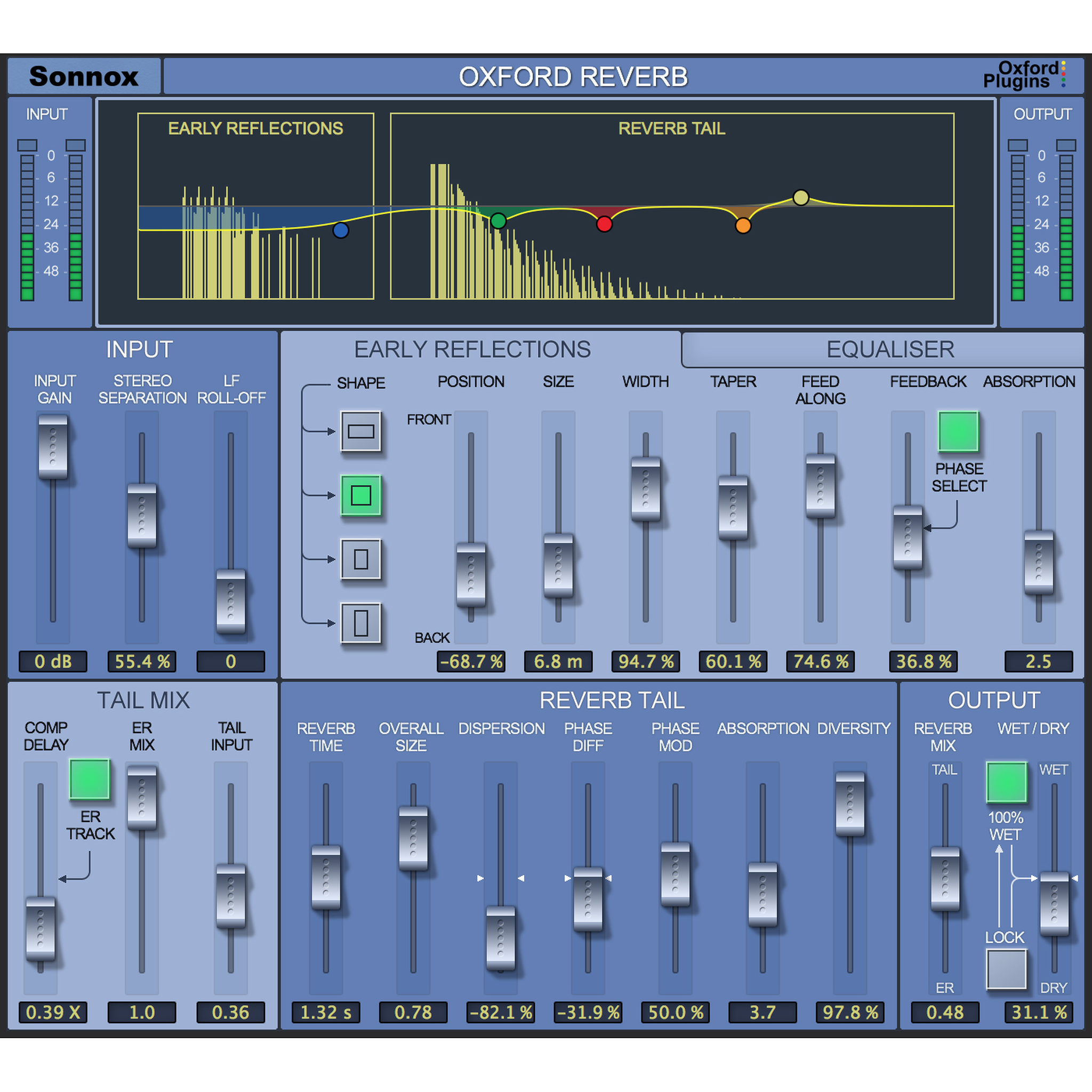Select the tall narrow room shape icon
Image resolution: width=1092 pixels, height=1092 pixels.
pos(362,622)
